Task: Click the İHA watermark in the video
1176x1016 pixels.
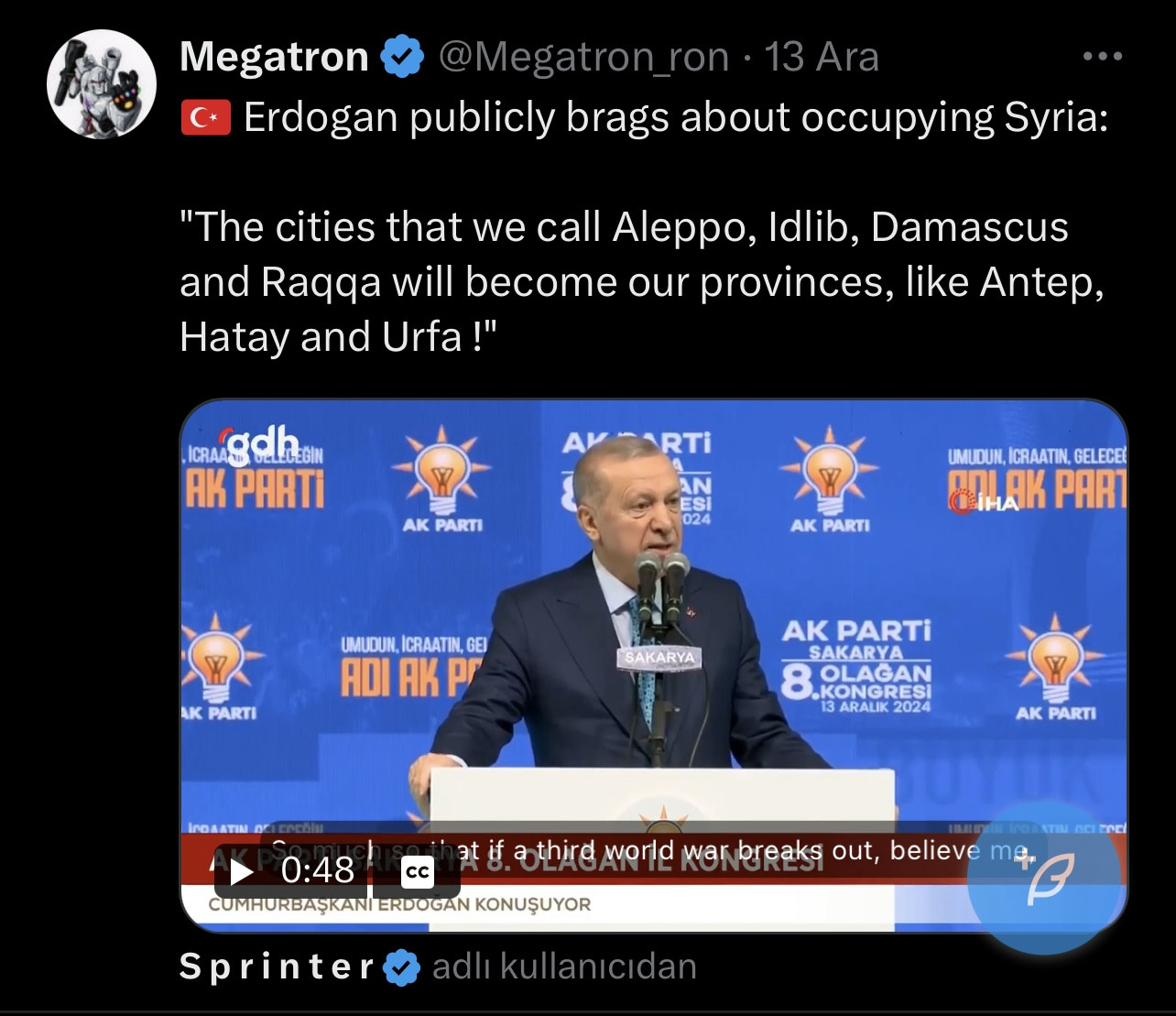Action: click(x=985, y=502)
